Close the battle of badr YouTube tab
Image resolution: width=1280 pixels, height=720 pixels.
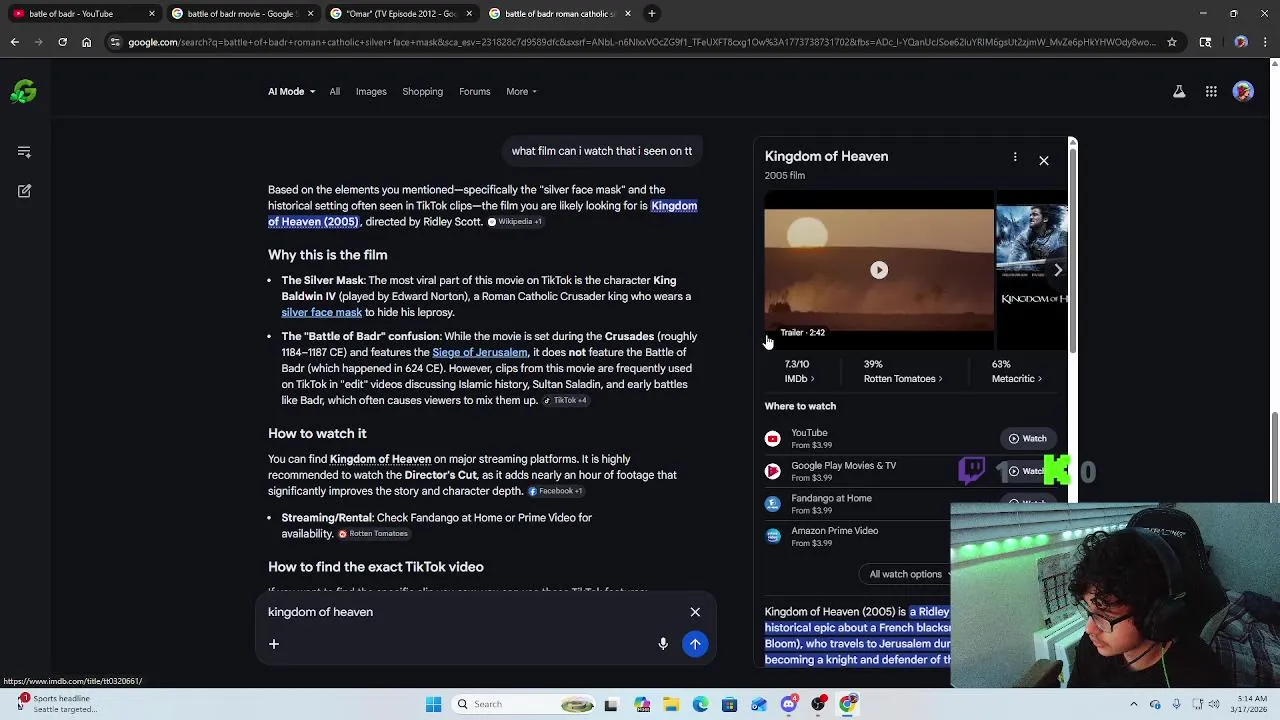(152, 13)
